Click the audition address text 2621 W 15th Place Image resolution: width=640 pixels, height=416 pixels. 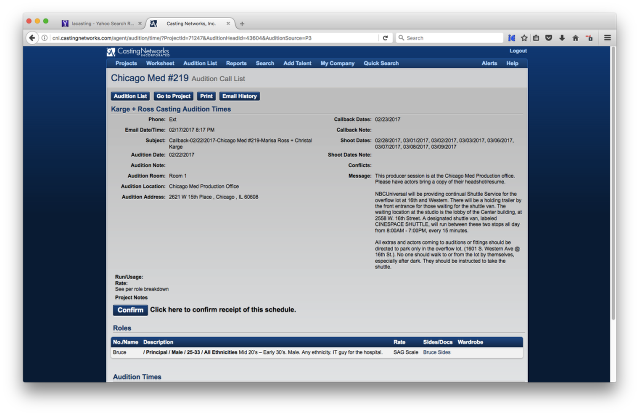[213, 197]
